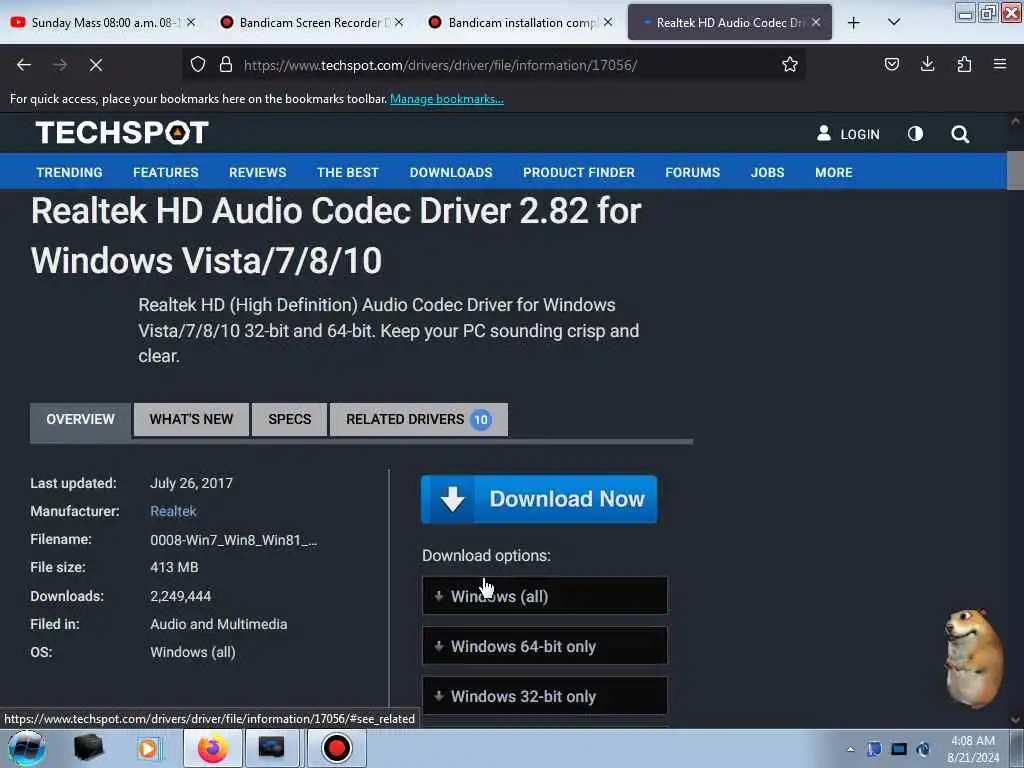
Task: Click the hamster desktop mascot
Action: click(974, 658)
